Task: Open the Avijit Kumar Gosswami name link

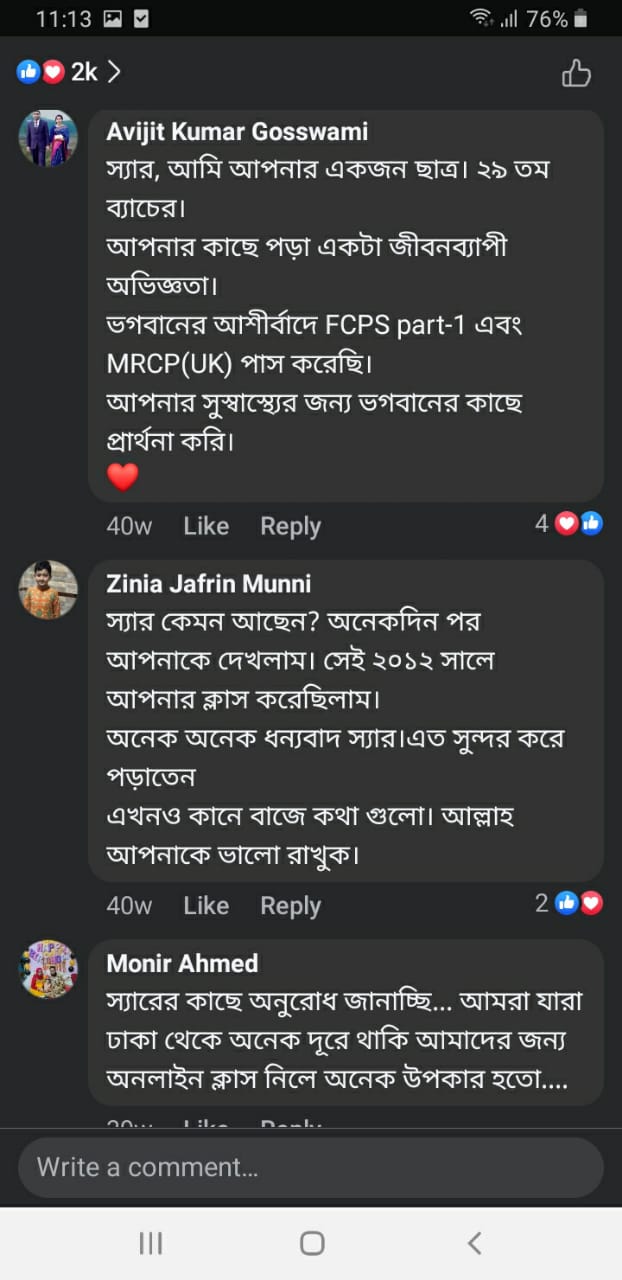Action: pyautogui.click(x=237, y=131)
